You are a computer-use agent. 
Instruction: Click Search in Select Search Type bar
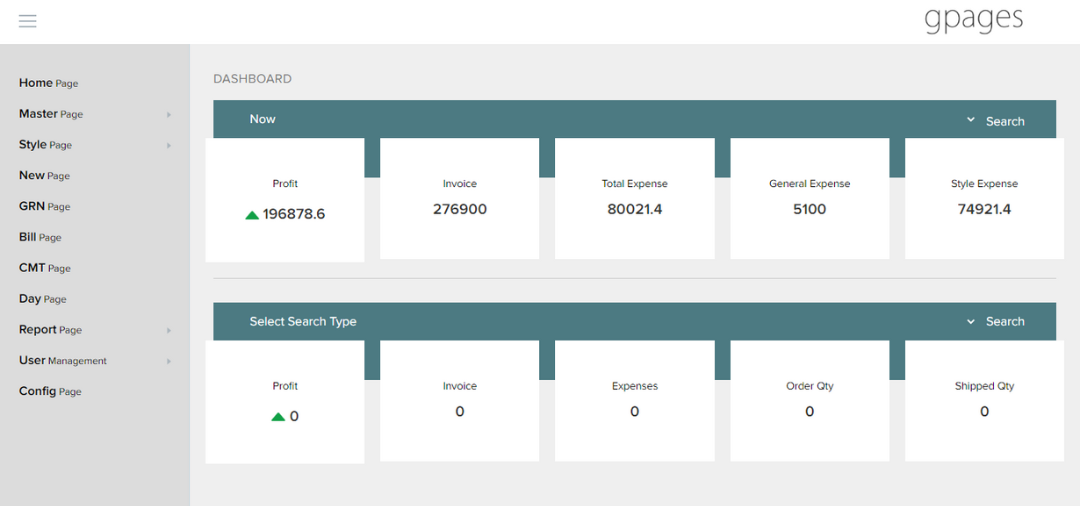[x=1005, y=321]
